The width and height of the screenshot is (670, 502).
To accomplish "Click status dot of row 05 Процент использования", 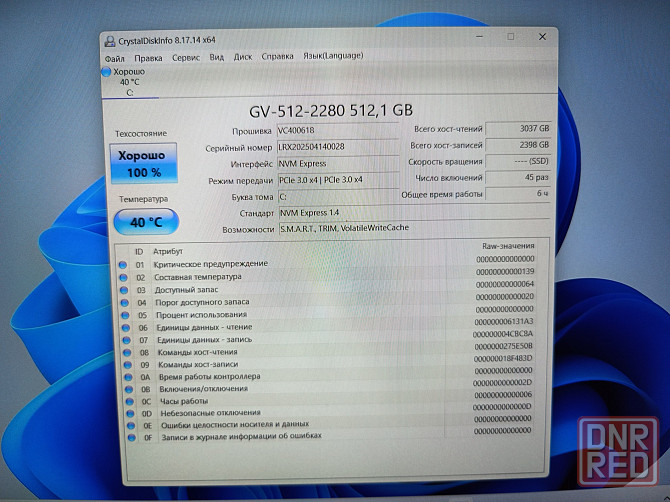I will tap(125, 315).
